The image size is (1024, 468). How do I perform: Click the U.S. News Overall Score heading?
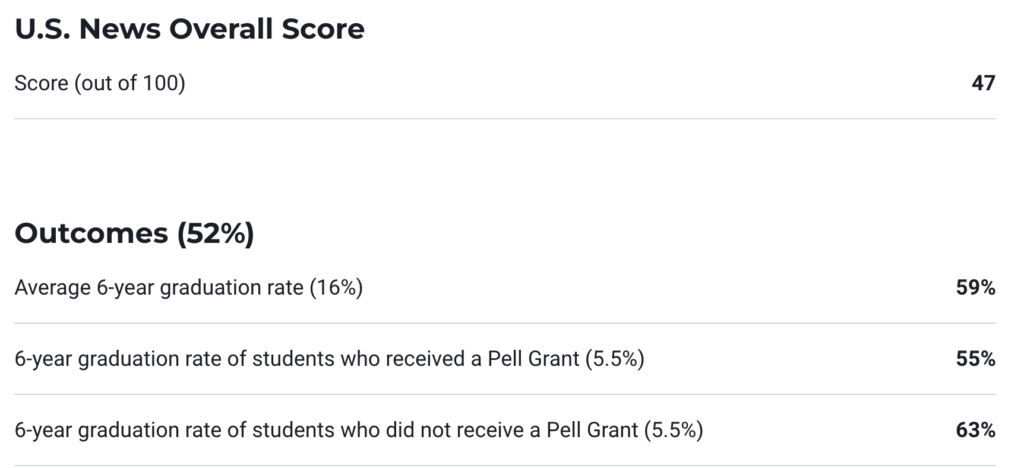click(189, 30)
